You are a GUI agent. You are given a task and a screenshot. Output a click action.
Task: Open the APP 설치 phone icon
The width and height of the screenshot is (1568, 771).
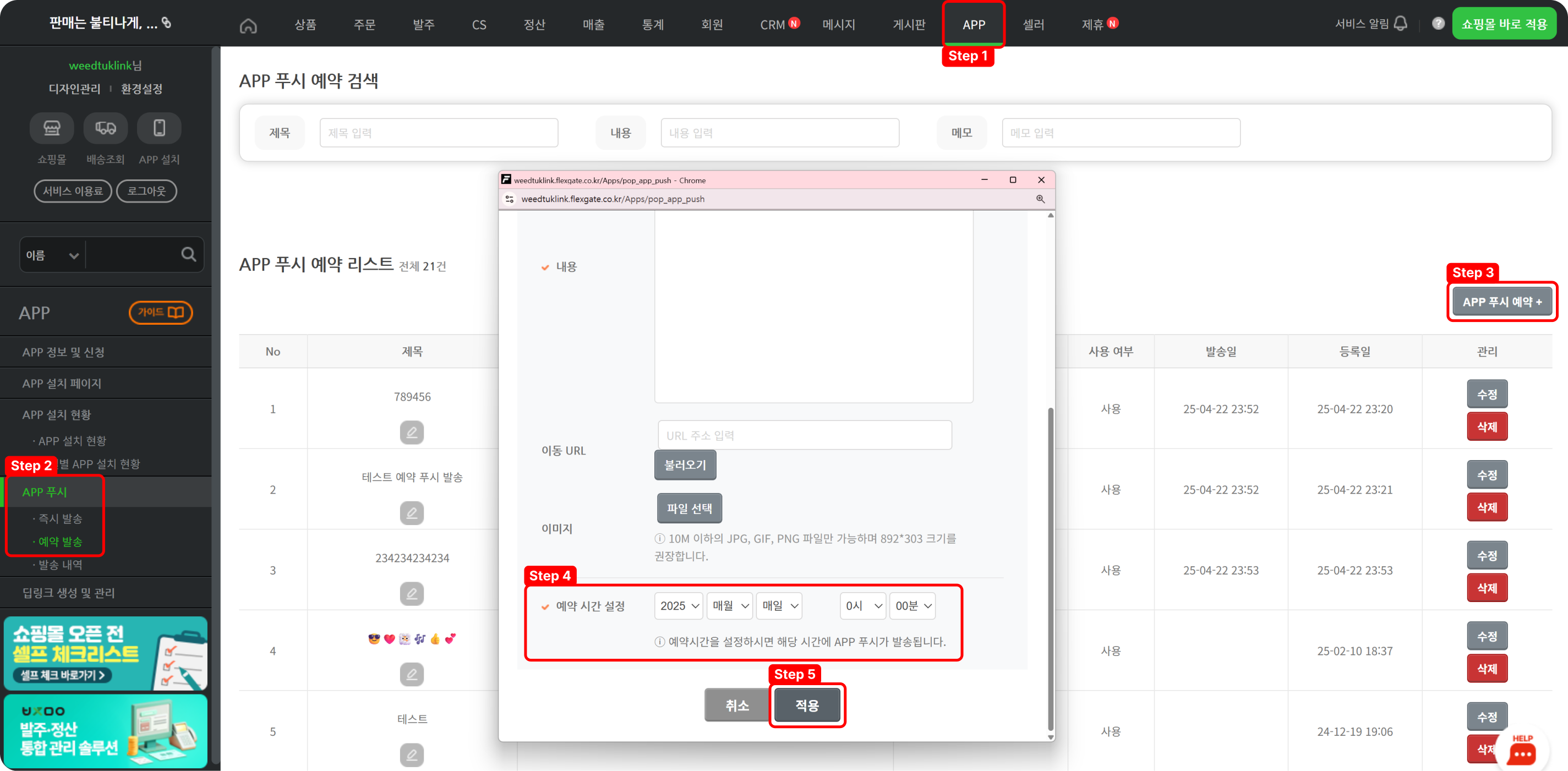point(159,128)
